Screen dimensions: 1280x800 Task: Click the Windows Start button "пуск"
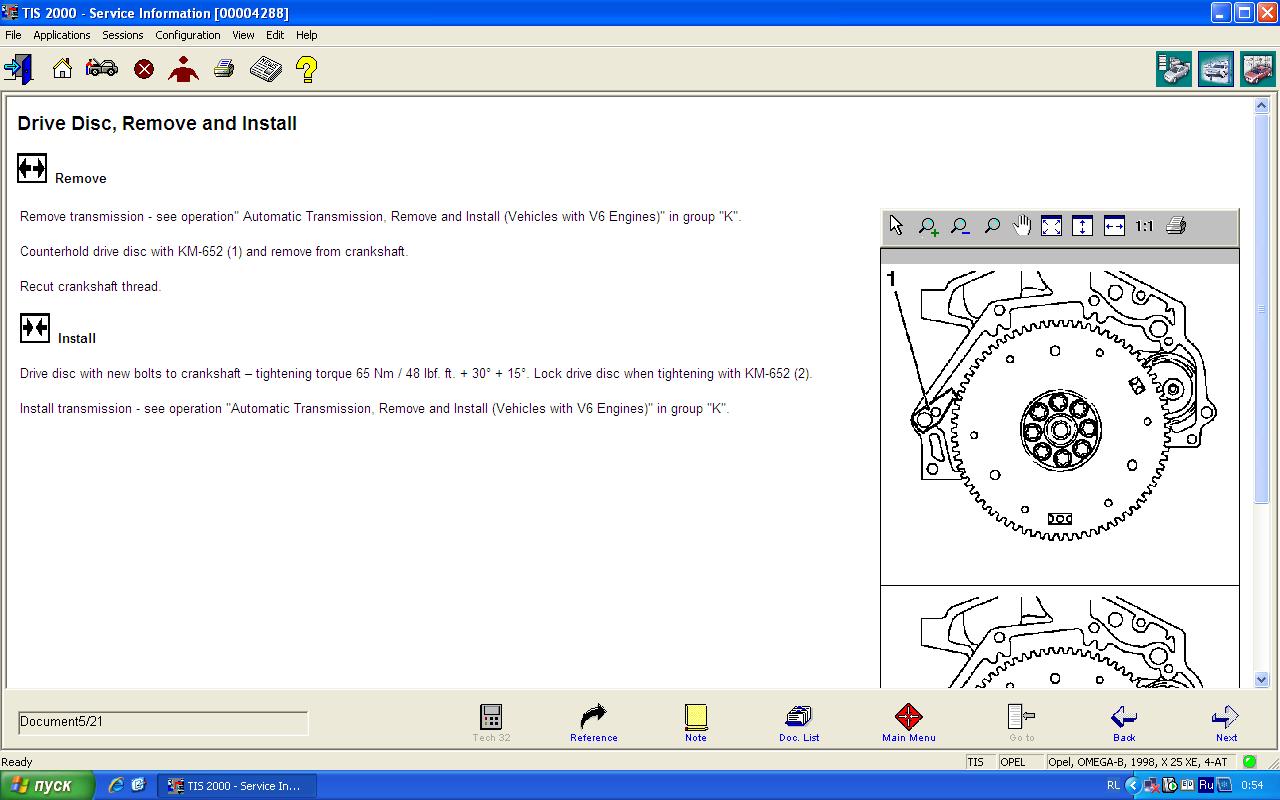click(47, 786)
